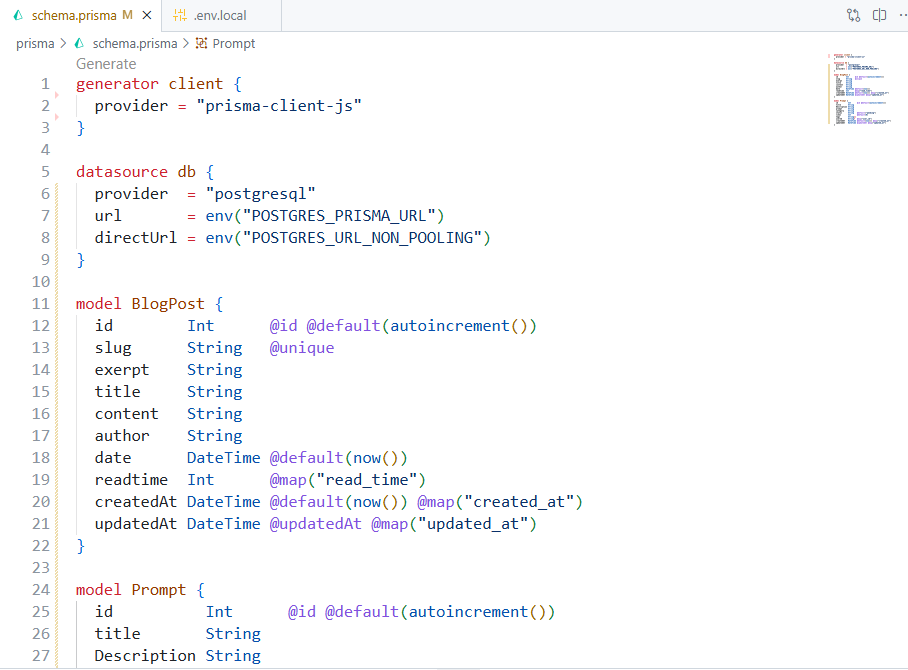Split the editor with the split icon
The image size is (908, 670).
click(880, 15)
